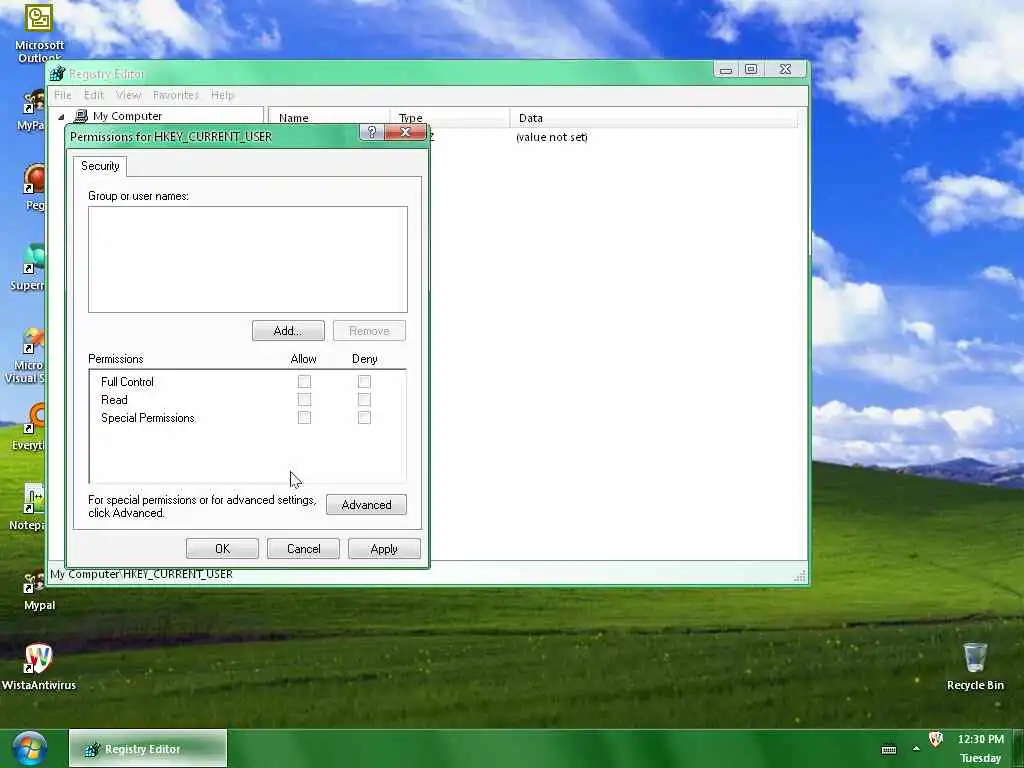
Task: Click the Apply button
Action: (x=384, y=549)
